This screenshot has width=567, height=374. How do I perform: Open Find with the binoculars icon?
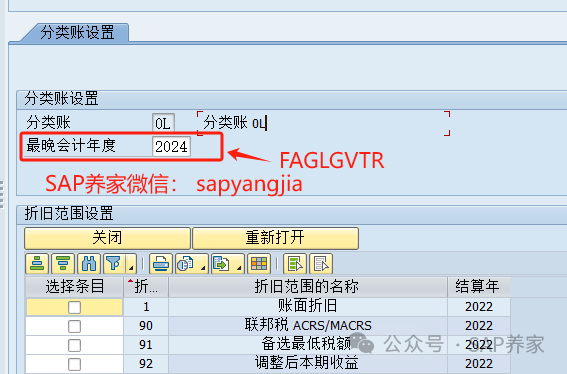(89, 264)
